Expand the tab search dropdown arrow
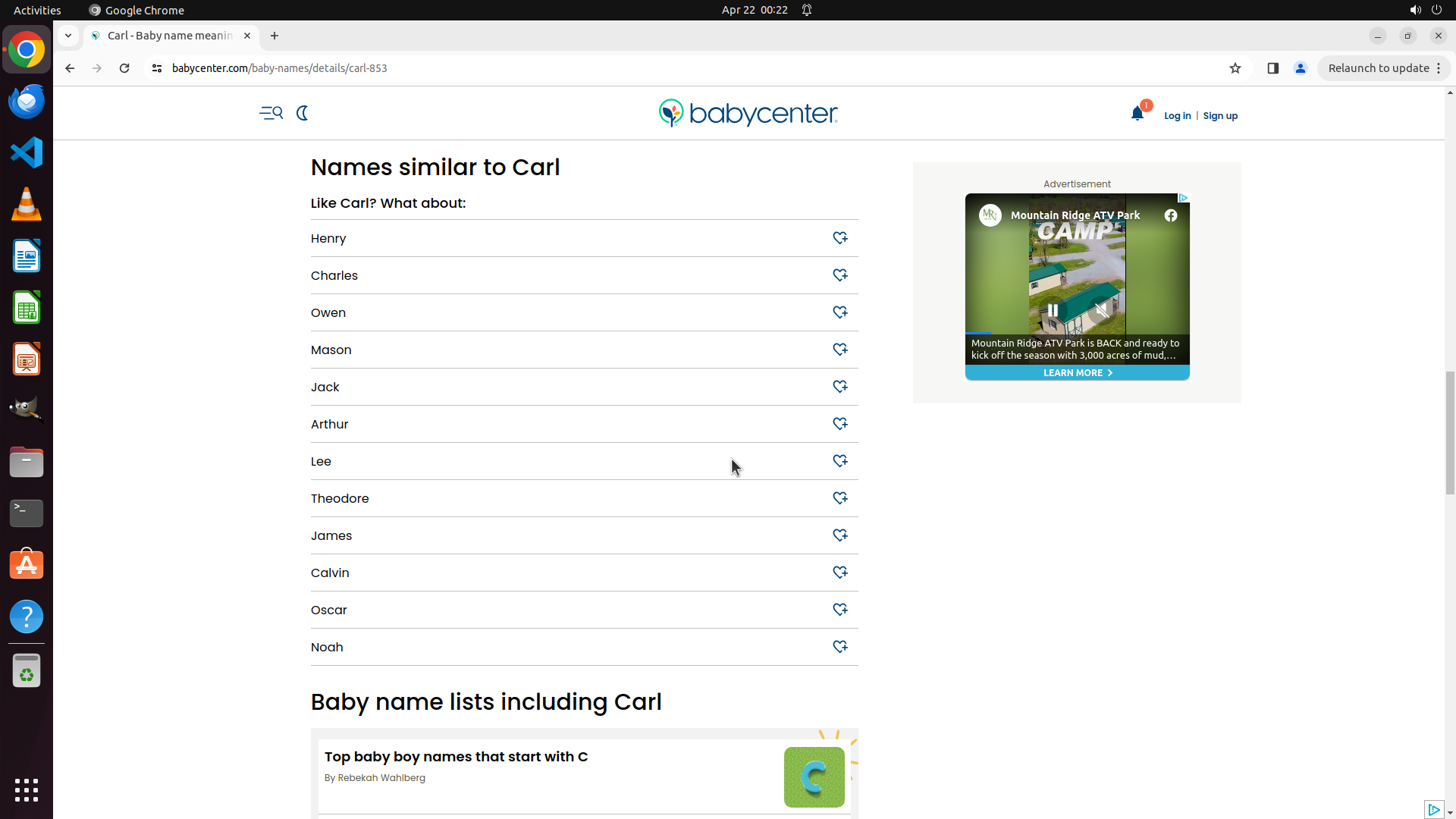The image size is (1456, 819). click(68, 36)
